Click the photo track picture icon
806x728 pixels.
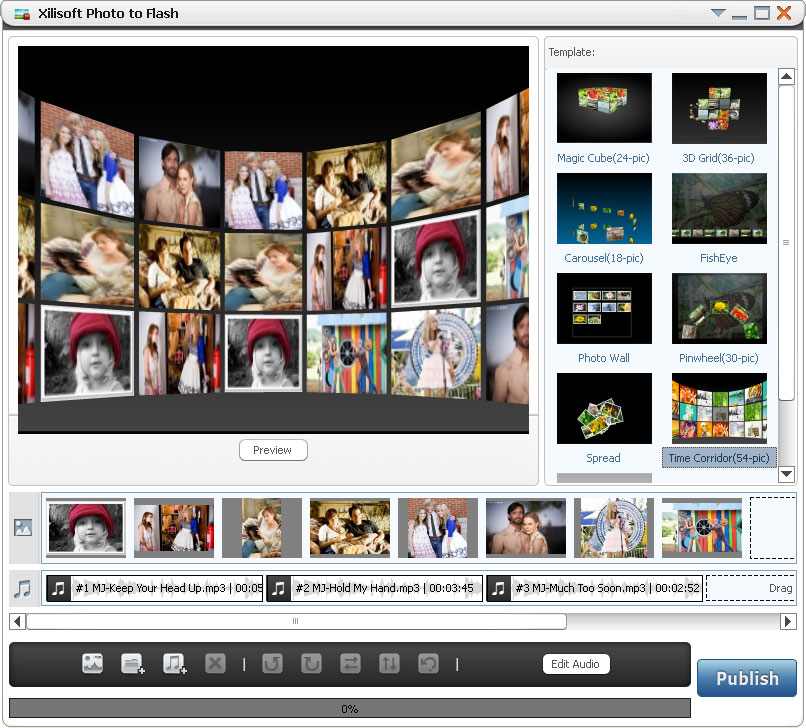click(x=24, y=528)
